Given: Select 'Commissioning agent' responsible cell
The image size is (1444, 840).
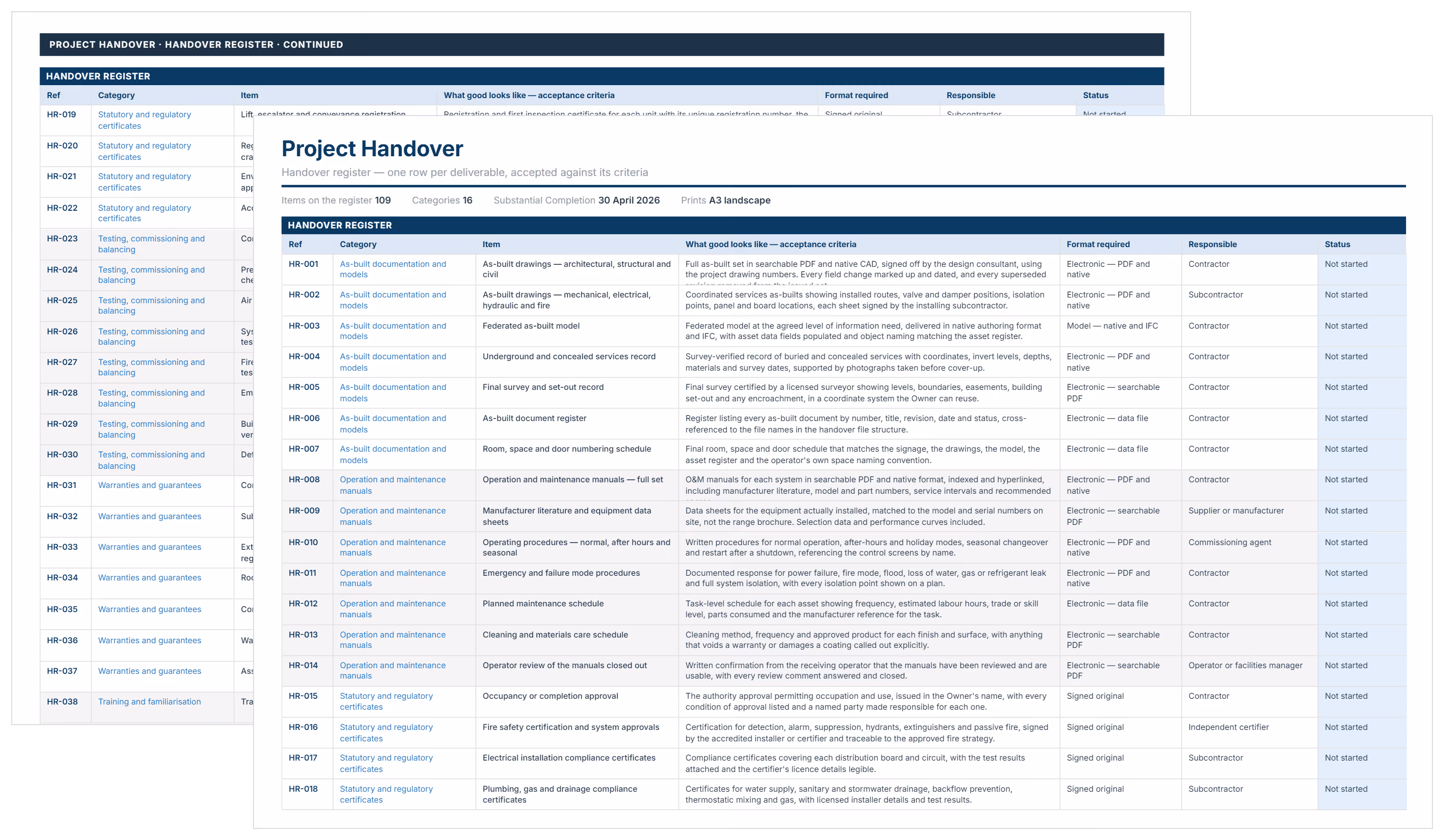Looking at the screenshot, I should pos(1249,548).
